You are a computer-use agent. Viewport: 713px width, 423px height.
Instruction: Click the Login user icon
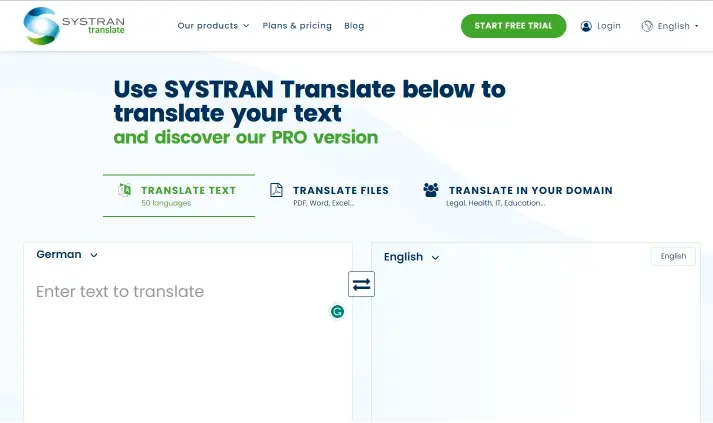tap(586, 26)
